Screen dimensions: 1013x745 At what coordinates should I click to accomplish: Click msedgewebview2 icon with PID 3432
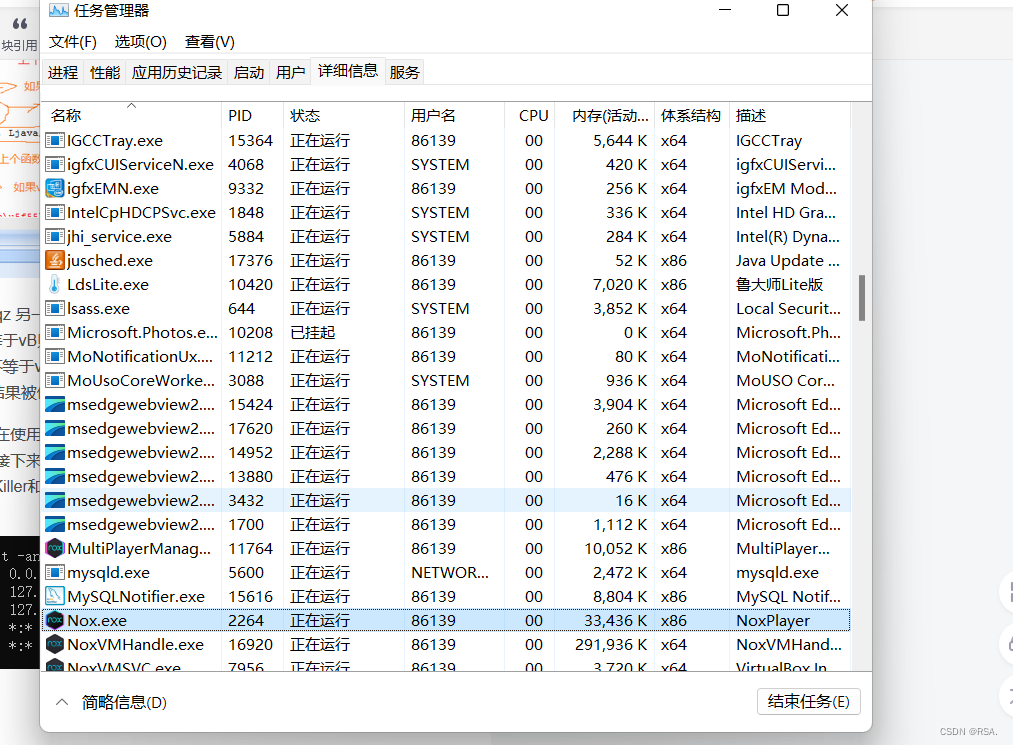pyautogui.click(x=55, y=500)
